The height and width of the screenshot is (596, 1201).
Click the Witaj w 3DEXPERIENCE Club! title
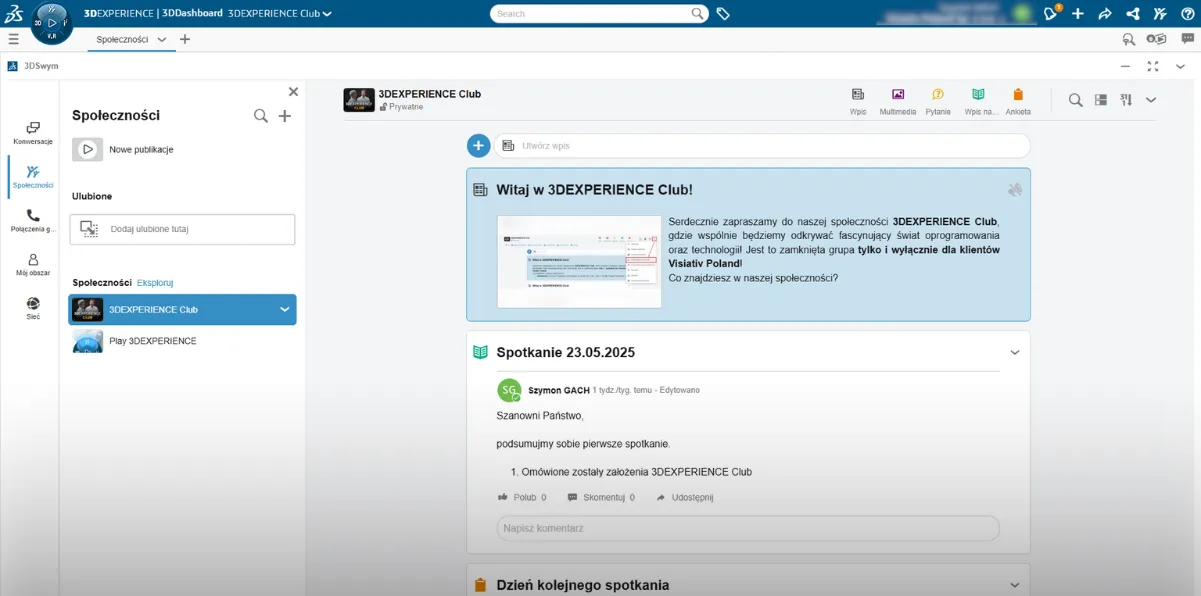[594, 190]
